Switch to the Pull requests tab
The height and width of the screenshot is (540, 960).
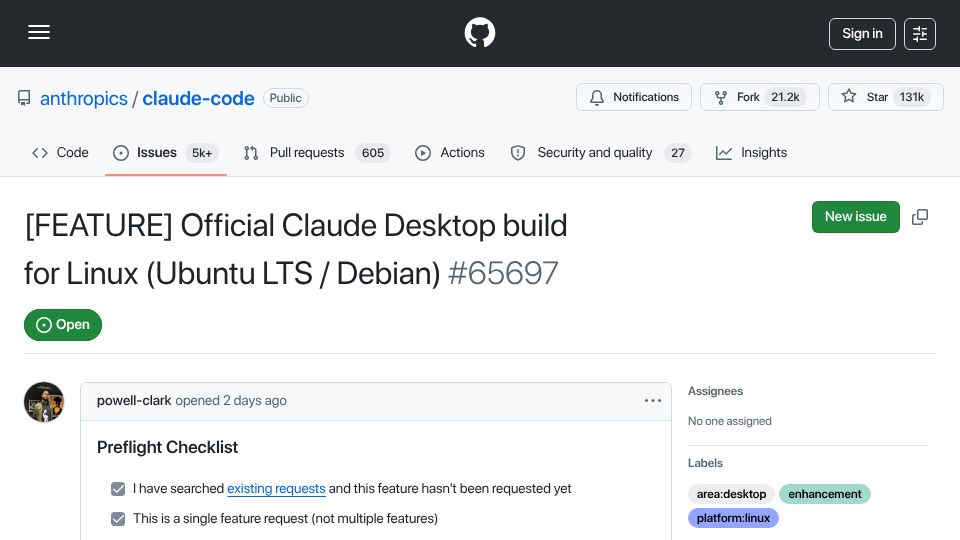click(317, 152)
